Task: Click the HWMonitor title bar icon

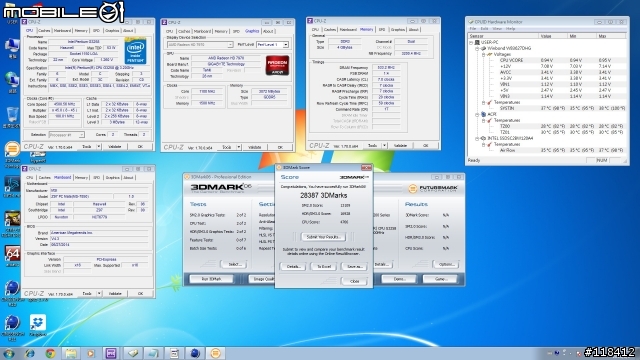Action: 471,22
